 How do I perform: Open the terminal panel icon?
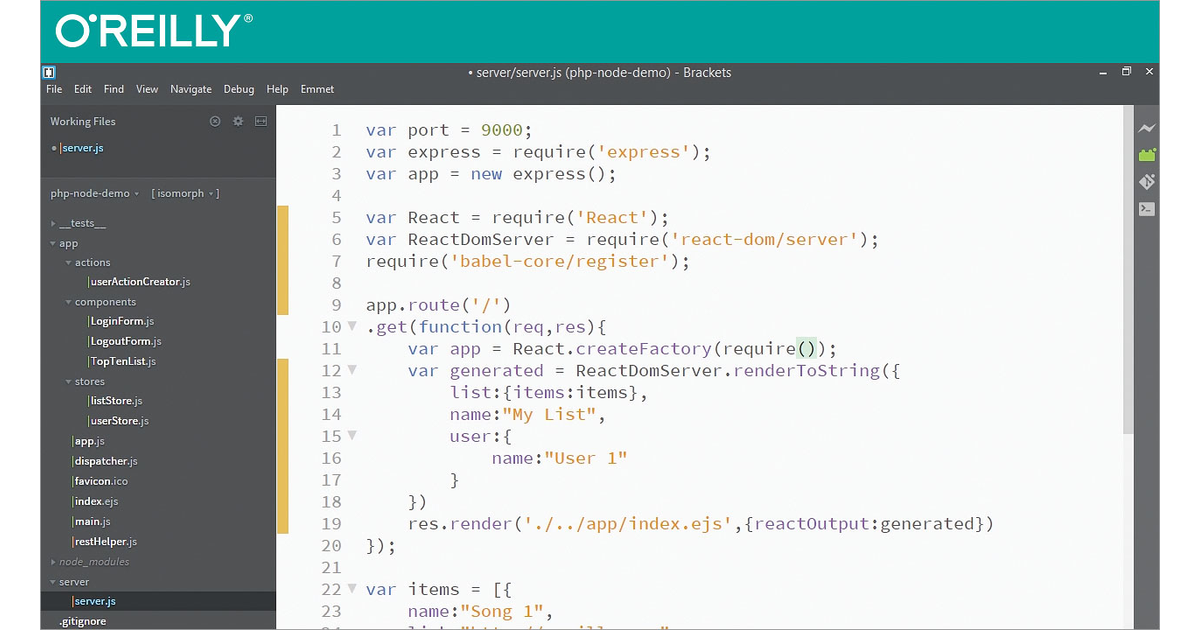[x=1147, y=209]
